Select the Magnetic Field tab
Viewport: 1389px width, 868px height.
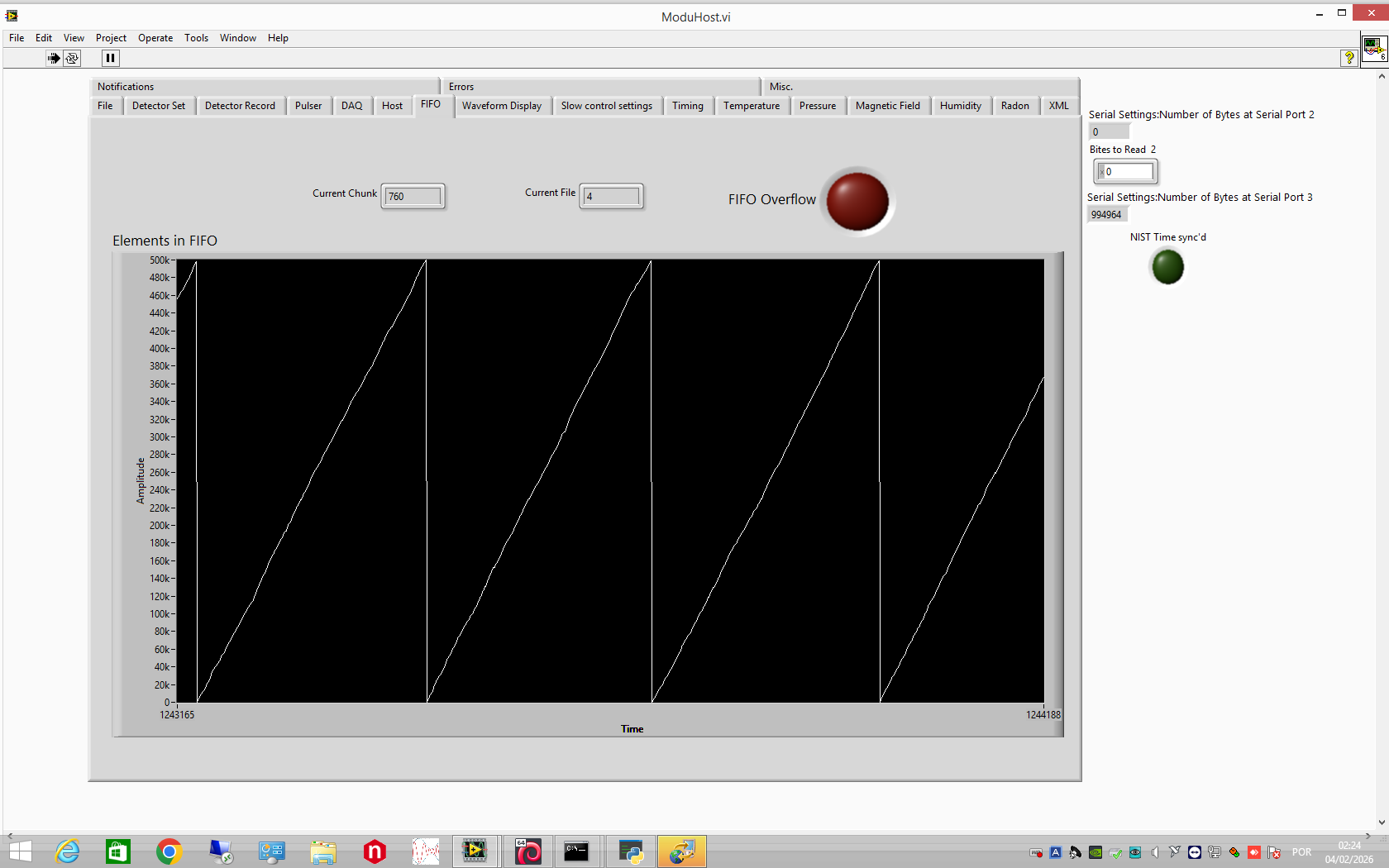pos(887,106)
